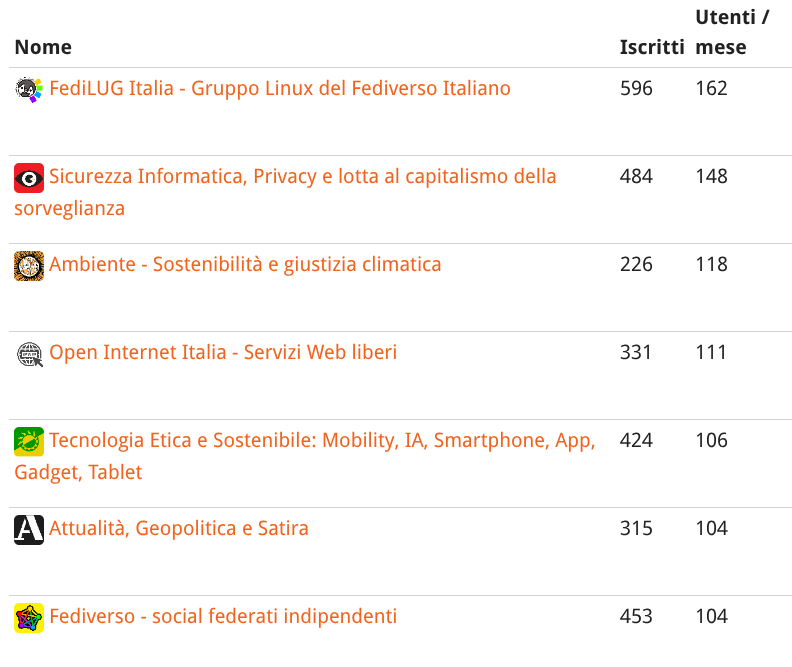Click the FediLUG Italia community icon

[29, 89]
